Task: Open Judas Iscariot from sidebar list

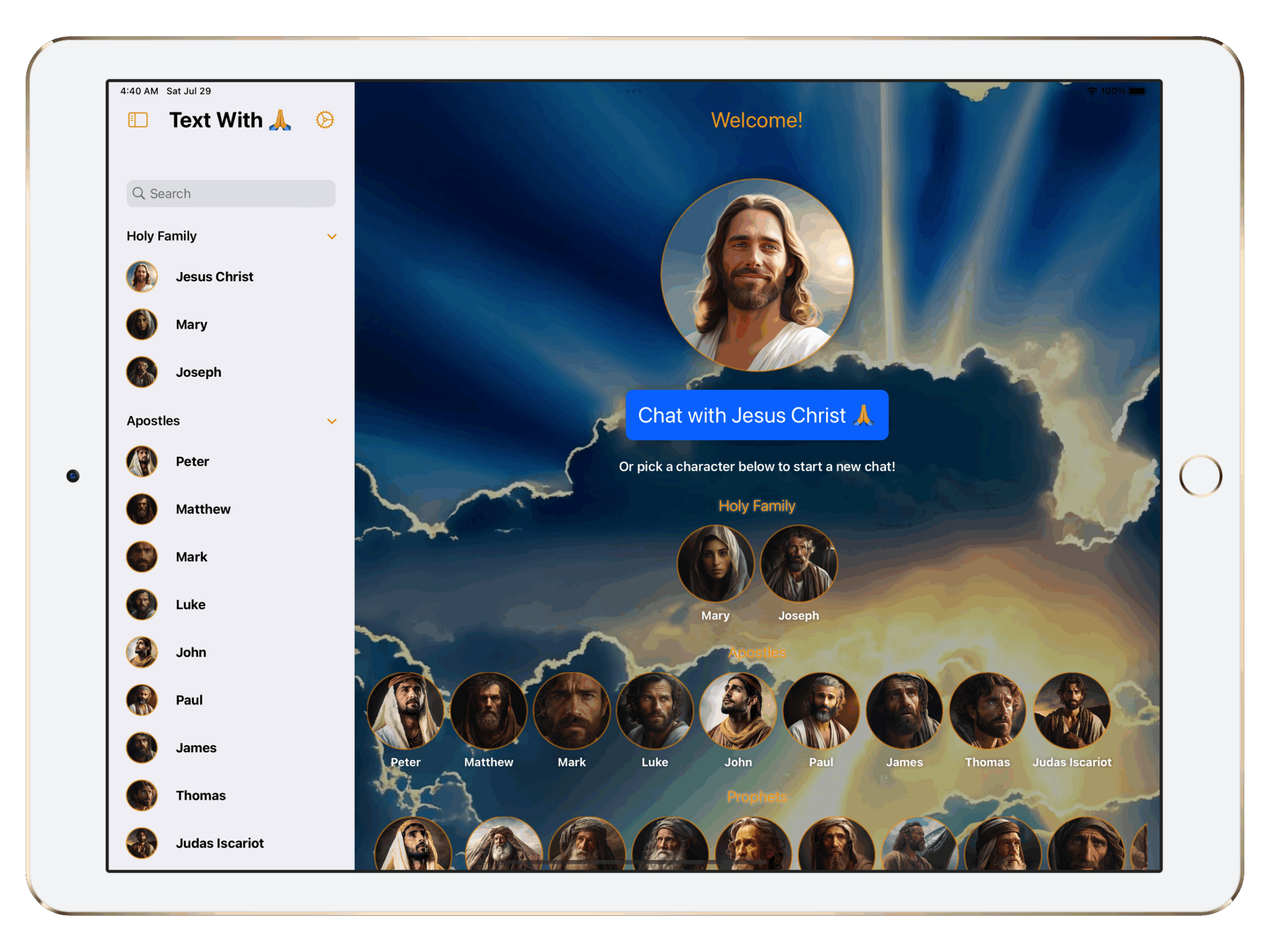Action: point(219,843)
